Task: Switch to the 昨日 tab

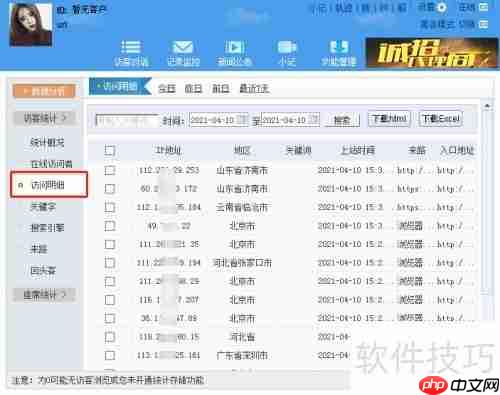Action: pyautogui.click(x=193, y=88)
